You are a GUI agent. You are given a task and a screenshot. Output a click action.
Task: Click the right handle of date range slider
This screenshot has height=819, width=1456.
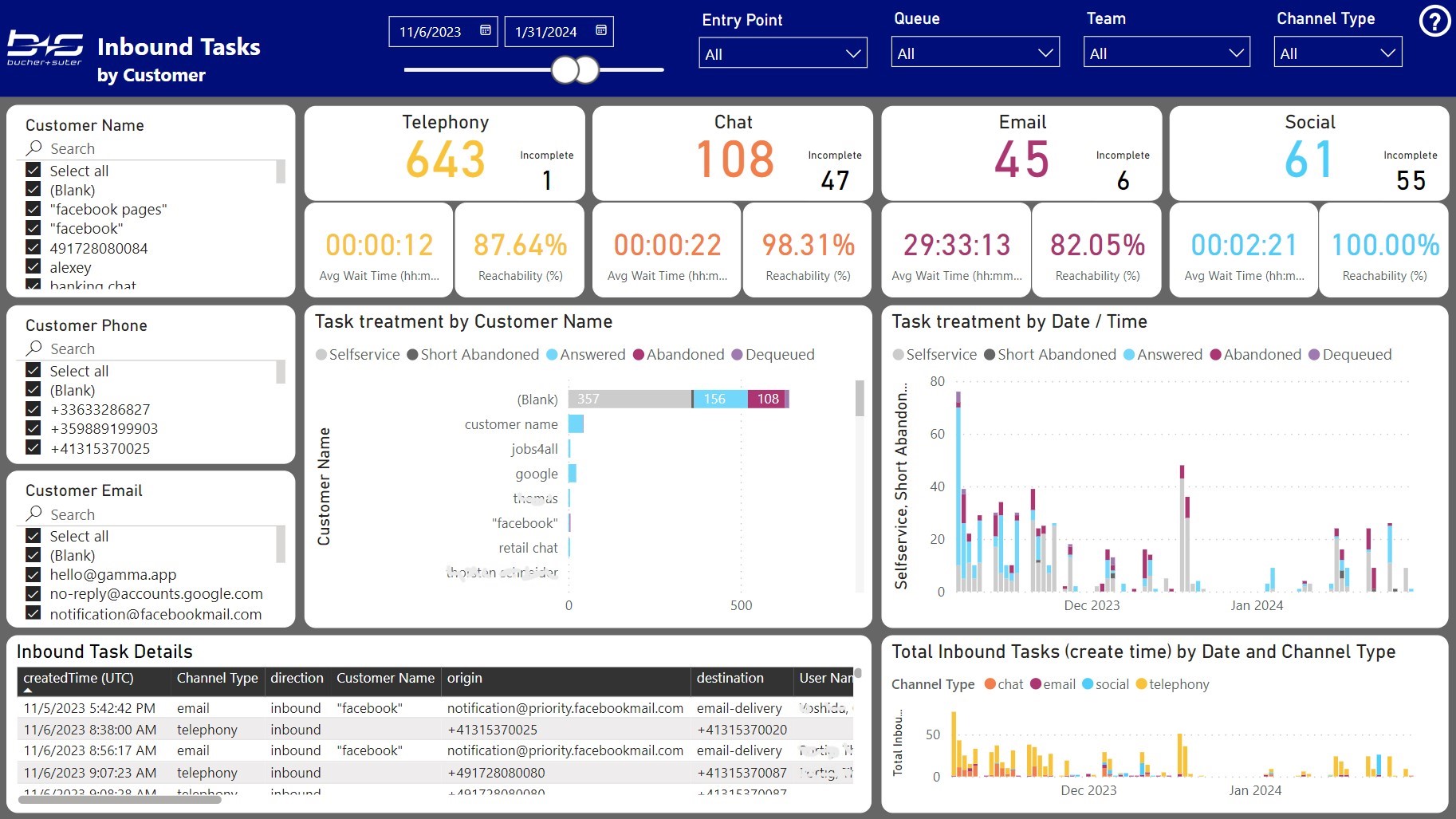587,70
